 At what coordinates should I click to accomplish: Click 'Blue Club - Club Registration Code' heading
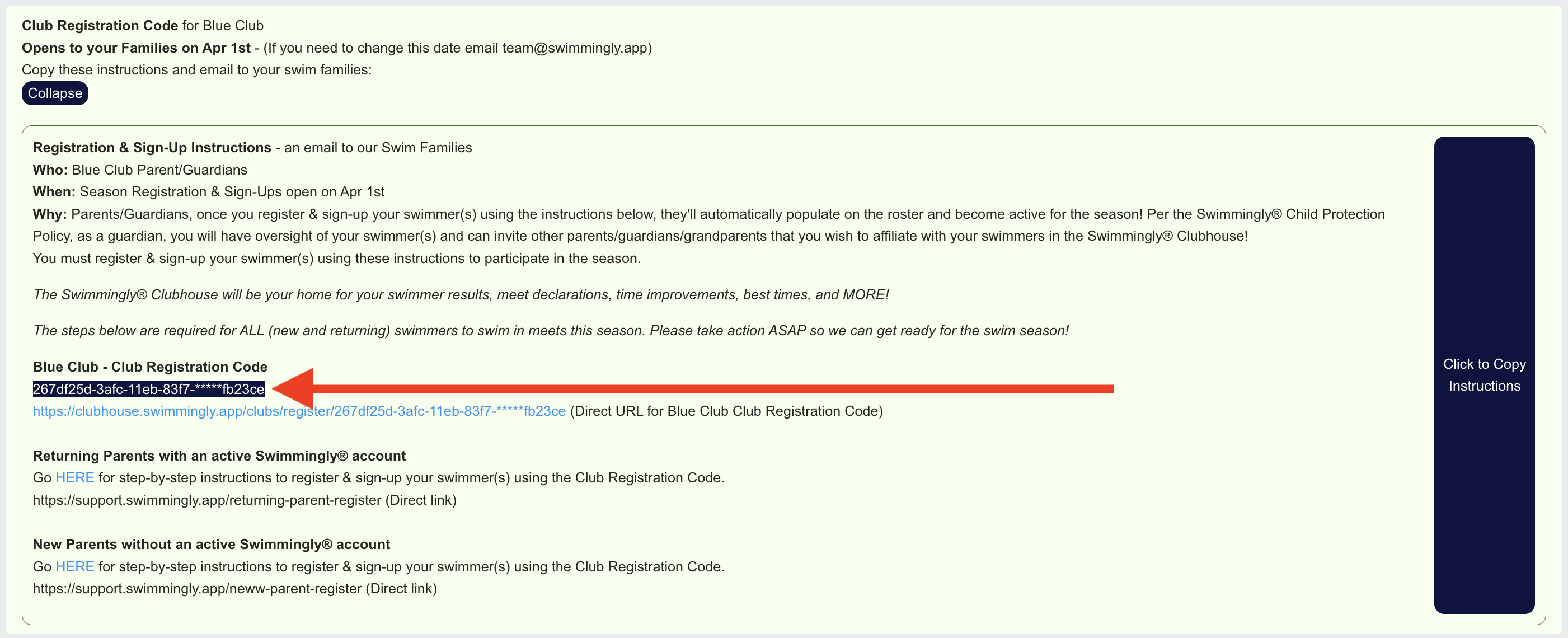(x=150, y=367)
